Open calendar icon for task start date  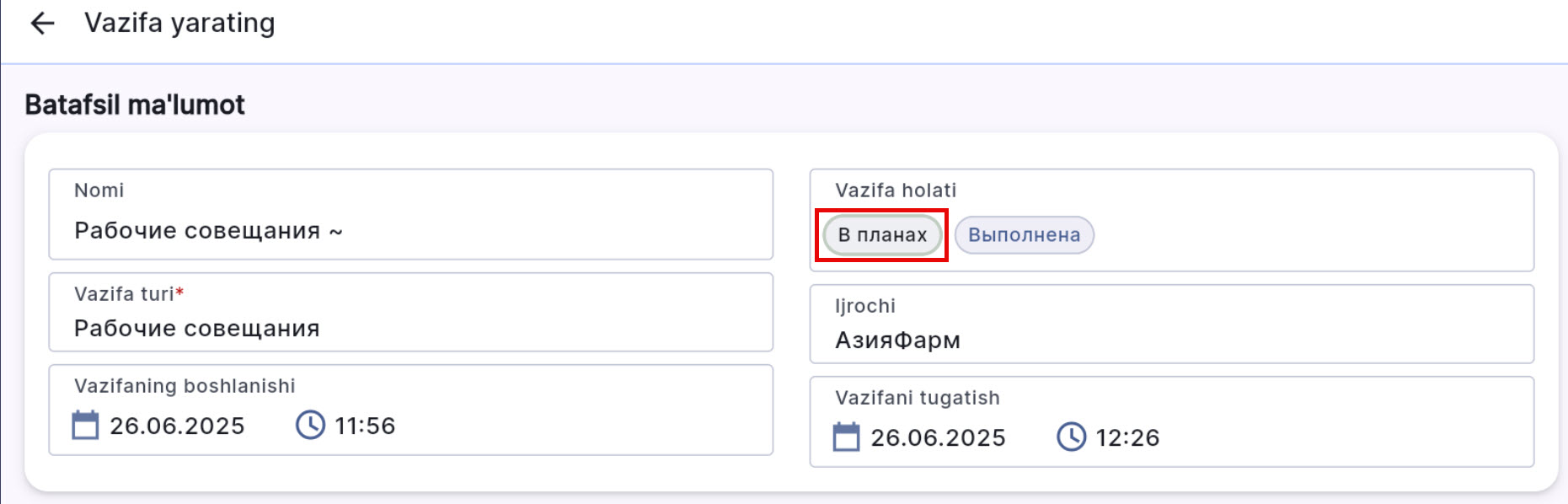coord(85,426)
